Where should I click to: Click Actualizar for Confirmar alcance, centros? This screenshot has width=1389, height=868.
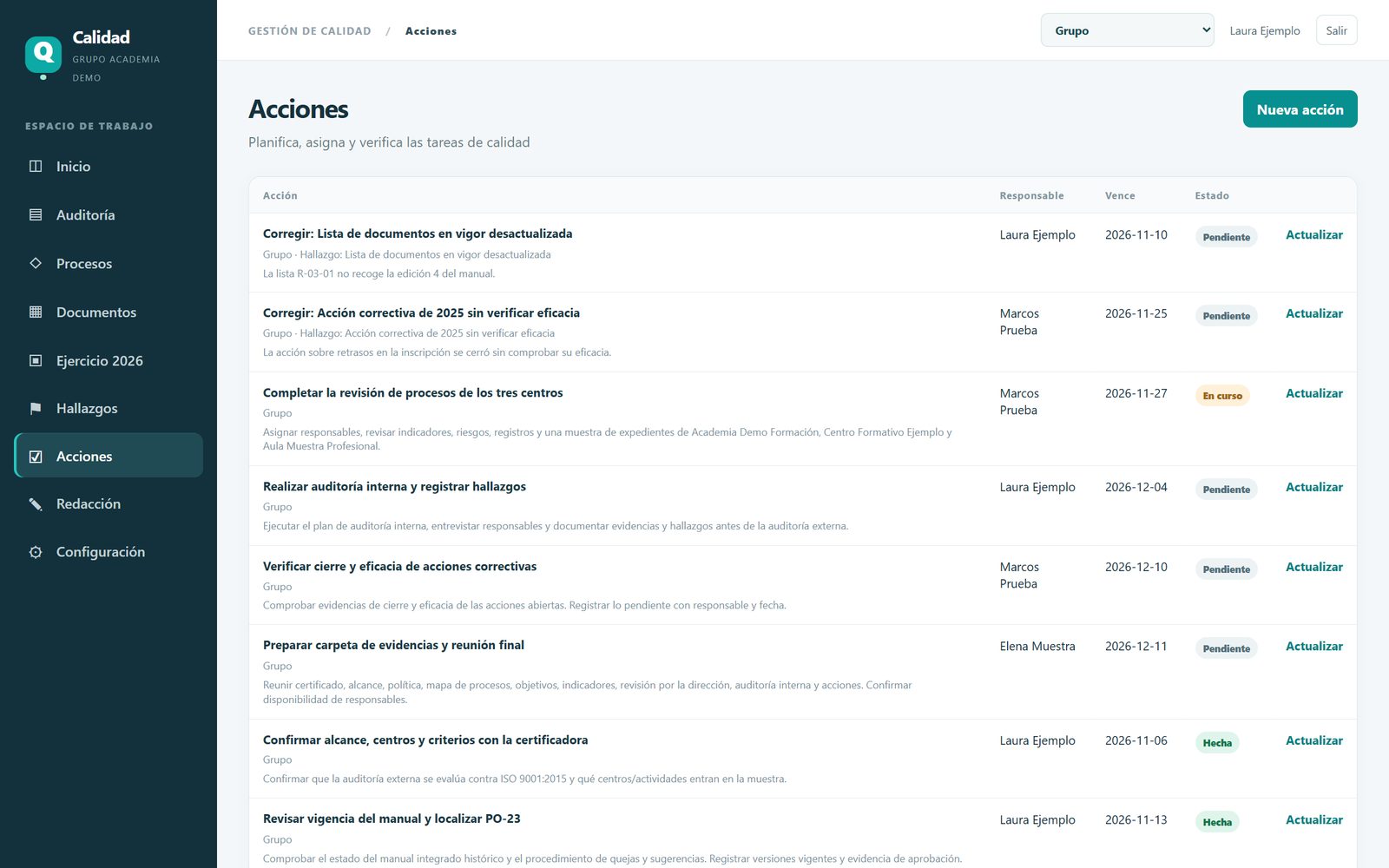click(1313, 740)
